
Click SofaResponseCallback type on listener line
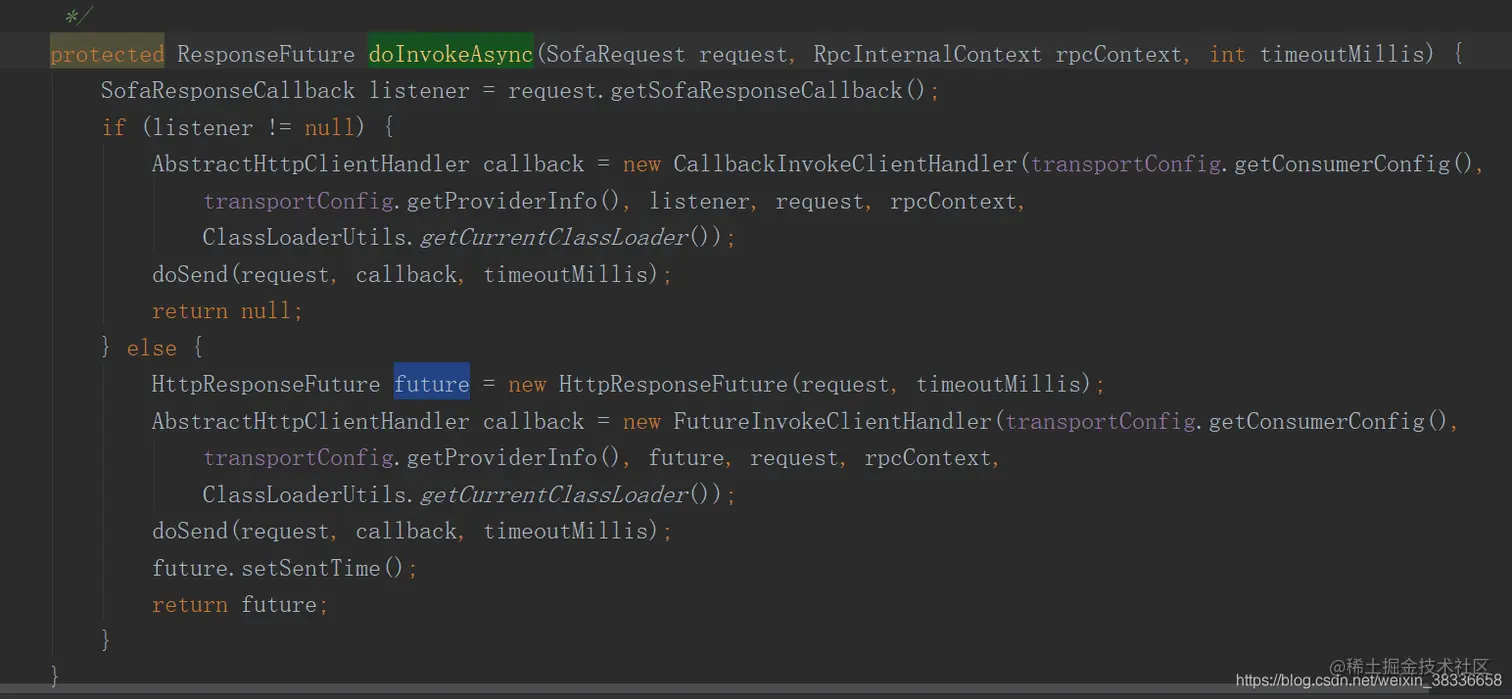228,91
